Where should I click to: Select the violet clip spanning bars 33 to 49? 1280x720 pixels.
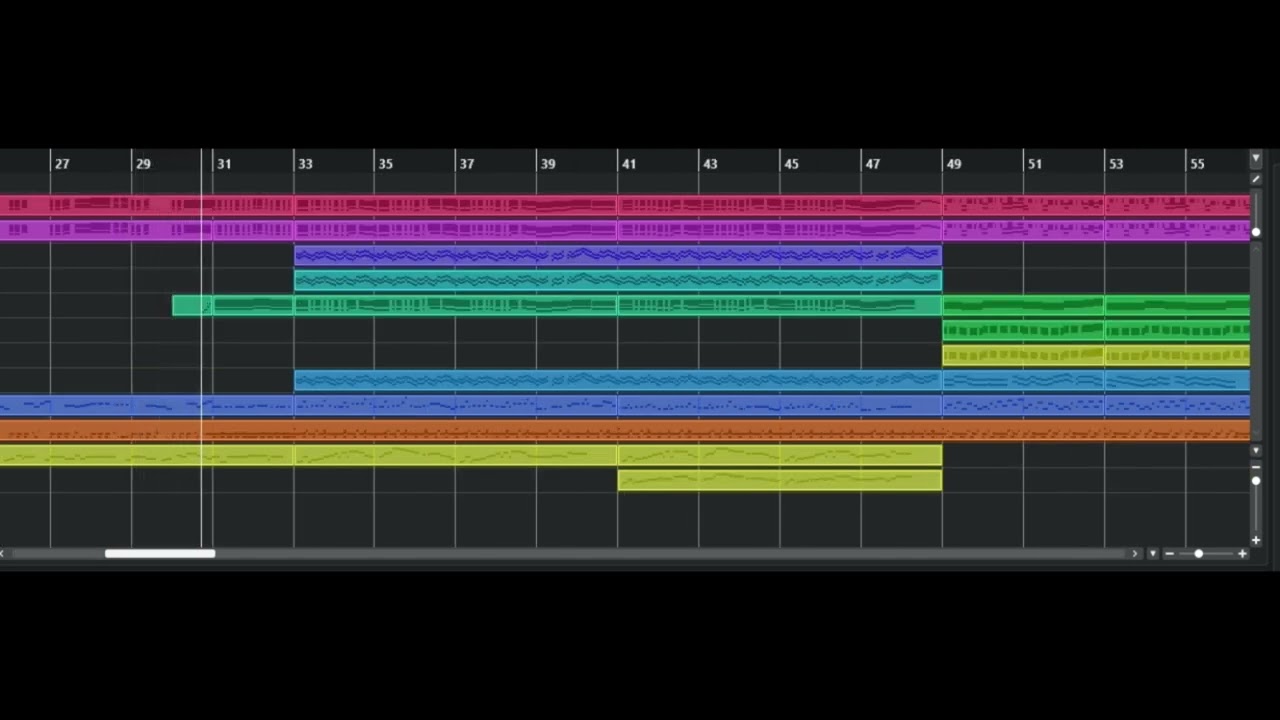click(618, 256)
